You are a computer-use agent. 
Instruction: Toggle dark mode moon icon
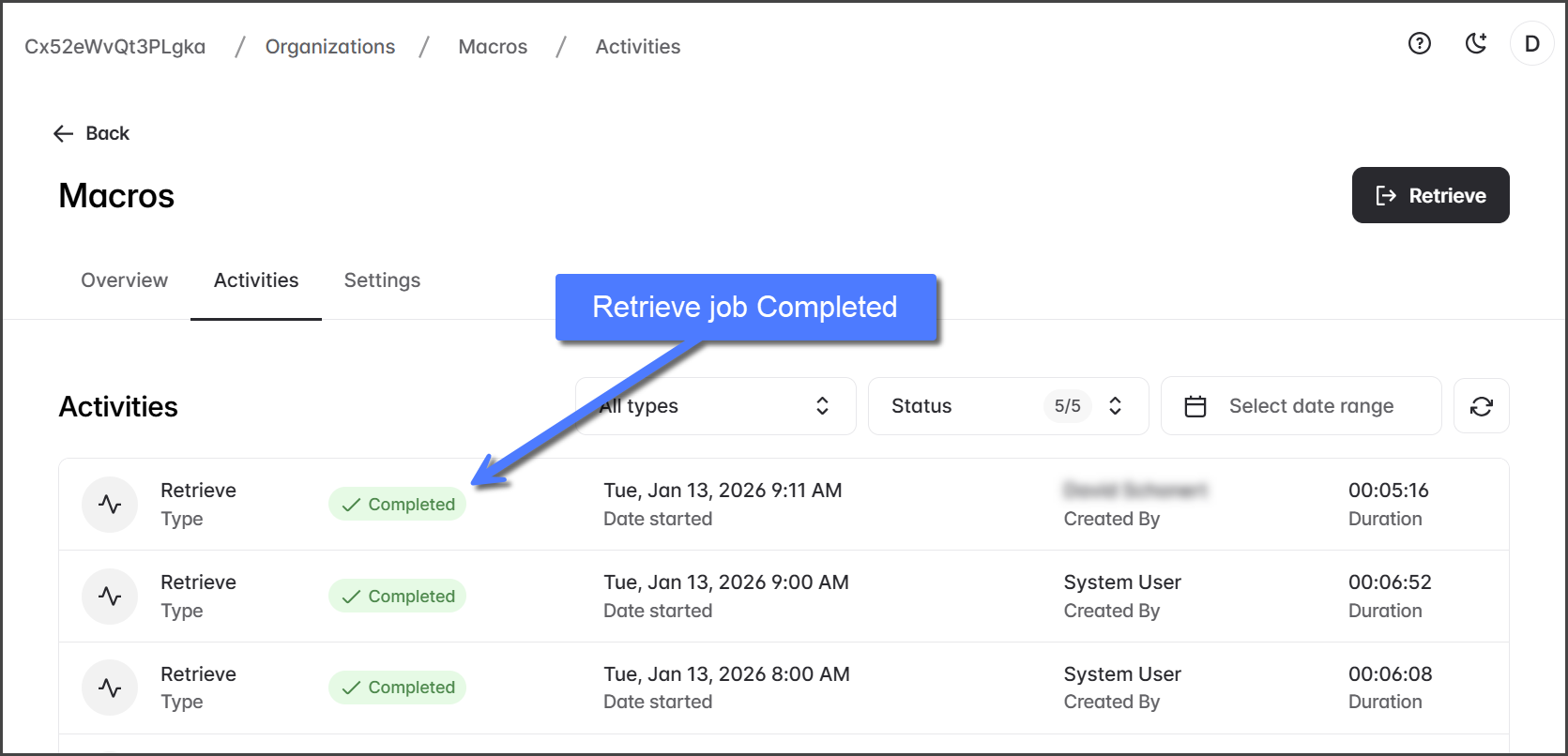pos(1476,43)
